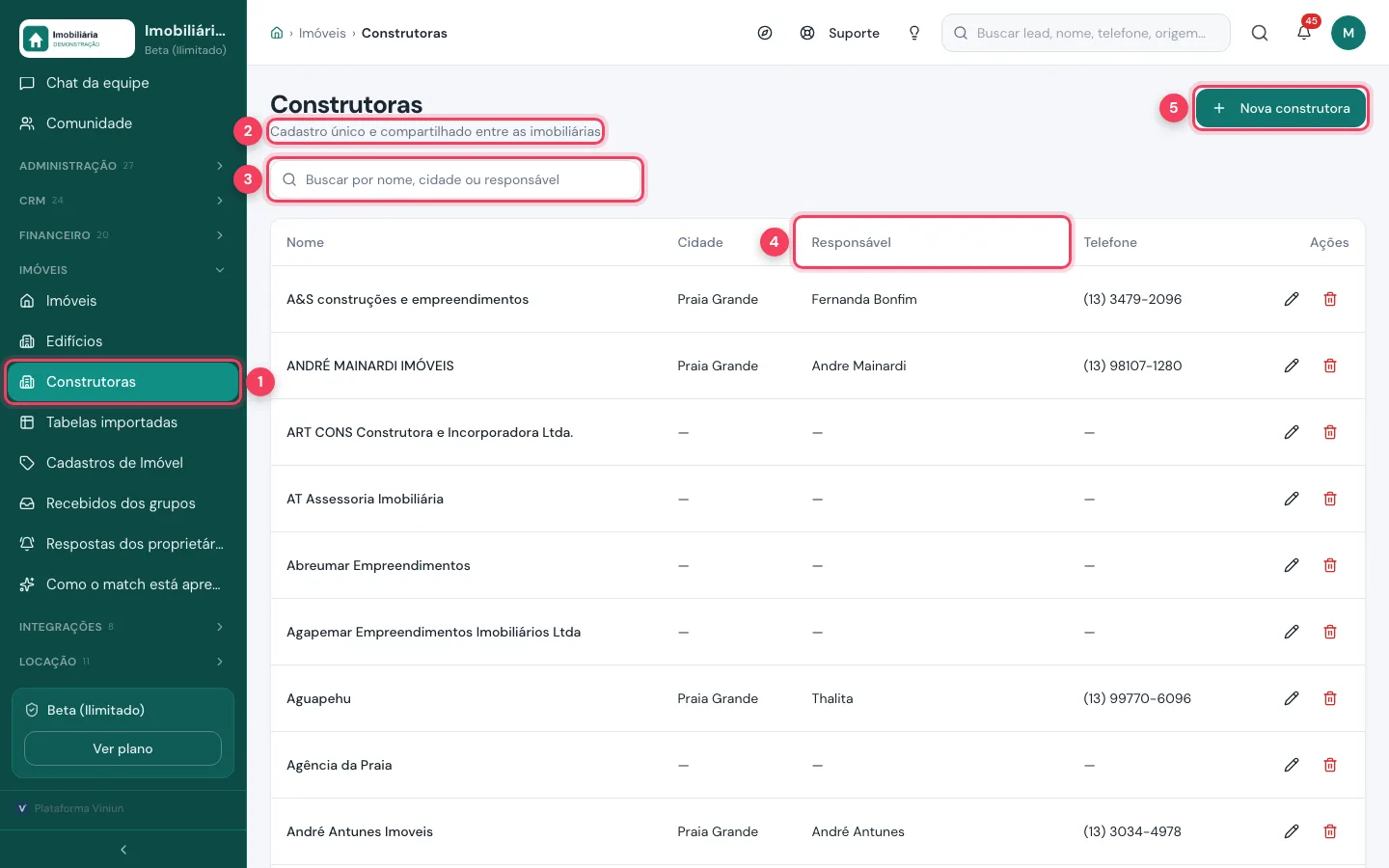Screen dimensions: 1389x868
Task: Edit the Aguapehu builder
Action: tap(1292, 698)
